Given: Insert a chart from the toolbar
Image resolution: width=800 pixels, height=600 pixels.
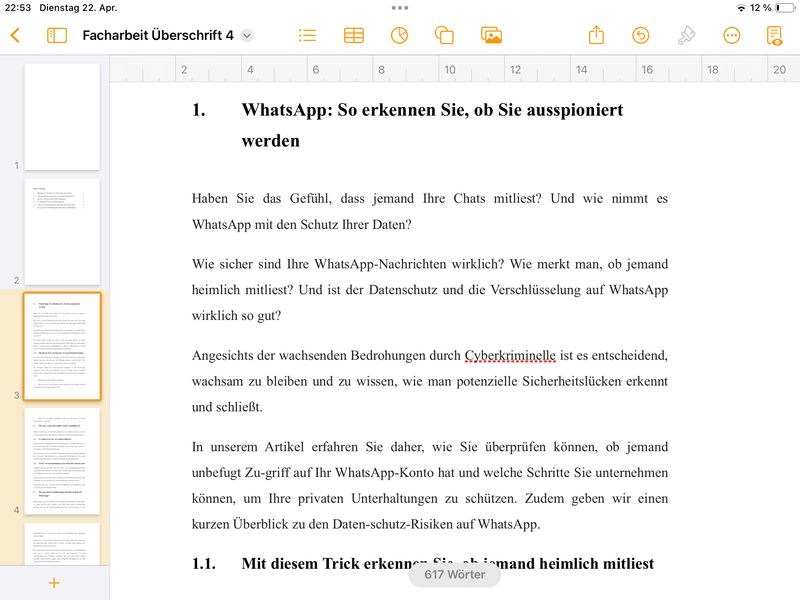Looking at the screenshot, I should click(x=399, y=35).
